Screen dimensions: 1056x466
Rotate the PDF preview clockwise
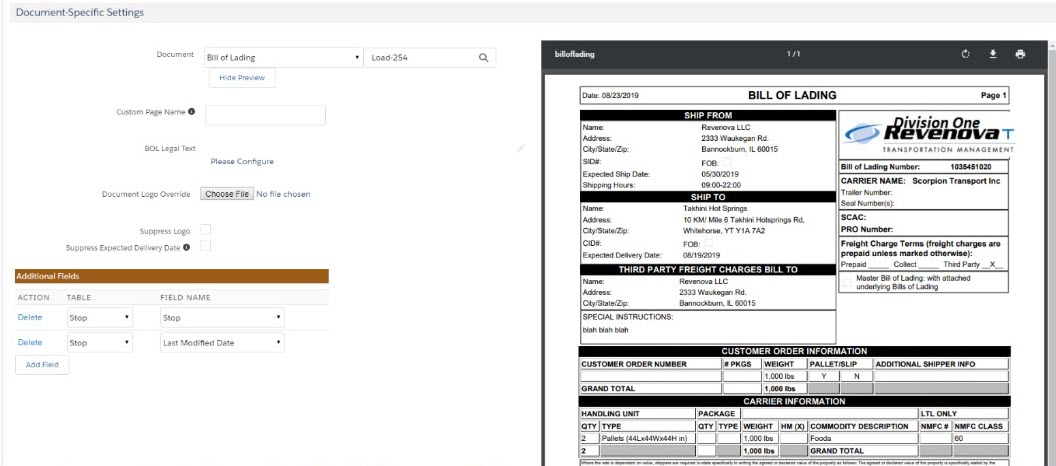[965, 55]
